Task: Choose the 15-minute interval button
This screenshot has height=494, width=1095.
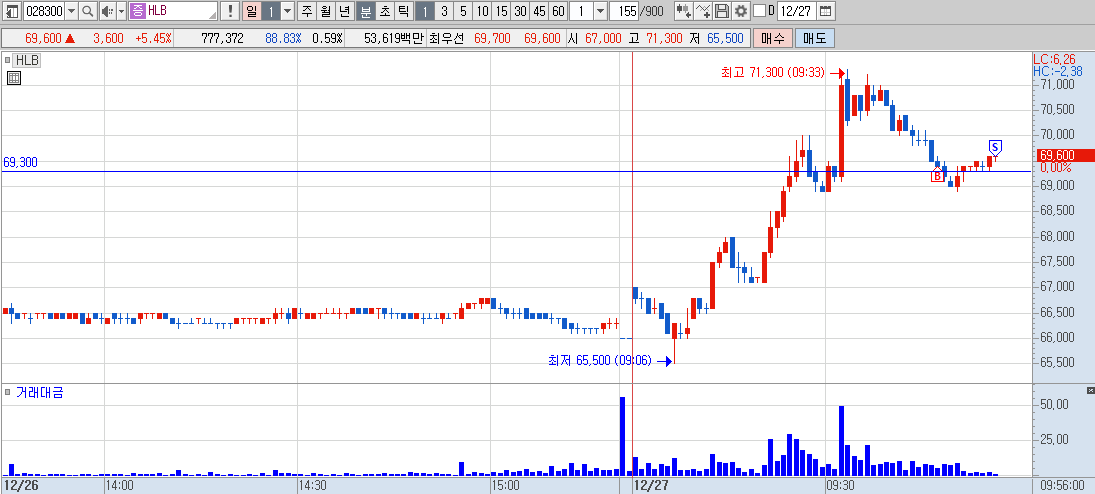Action: point(501,10)
